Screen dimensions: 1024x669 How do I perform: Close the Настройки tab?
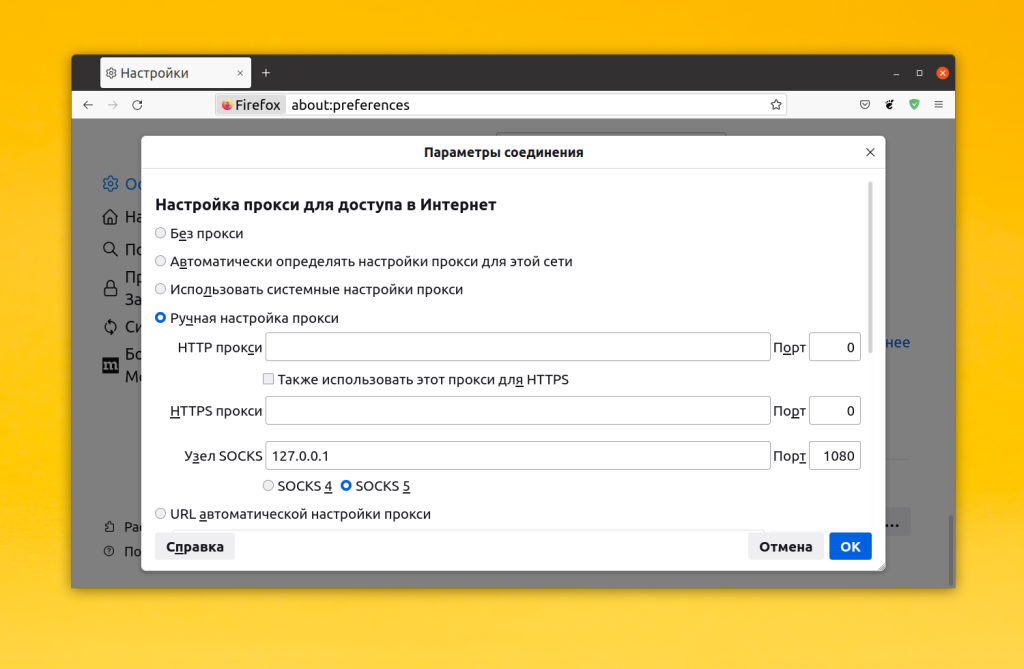tap(240, 73)
